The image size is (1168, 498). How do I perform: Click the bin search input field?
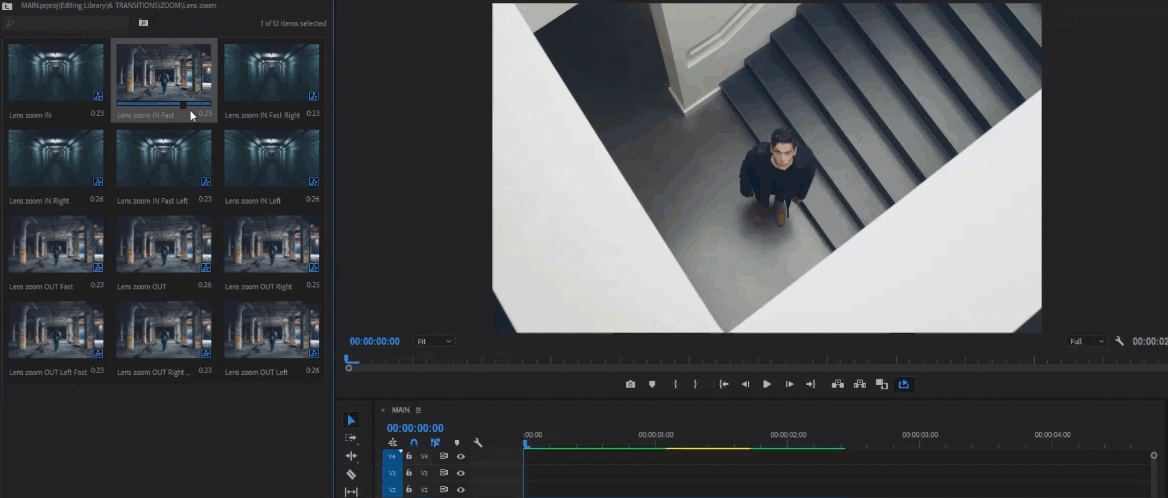66,23
